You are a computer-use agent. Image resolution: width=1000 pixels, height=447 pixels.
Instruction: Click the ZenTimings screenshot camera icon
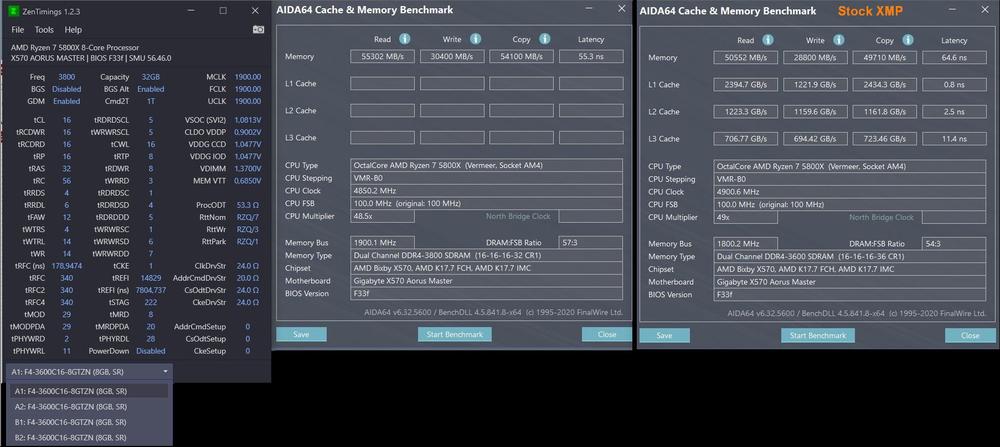(258, 30)
